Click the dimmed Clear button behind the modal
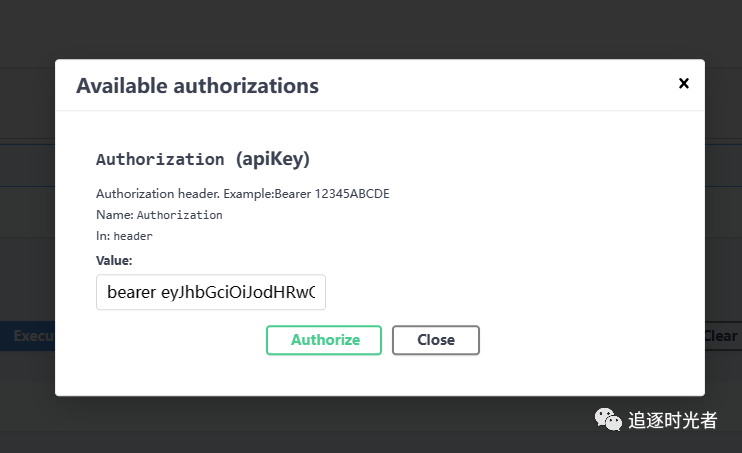Viewport: 742px width, 453px height. coord(723,336)
